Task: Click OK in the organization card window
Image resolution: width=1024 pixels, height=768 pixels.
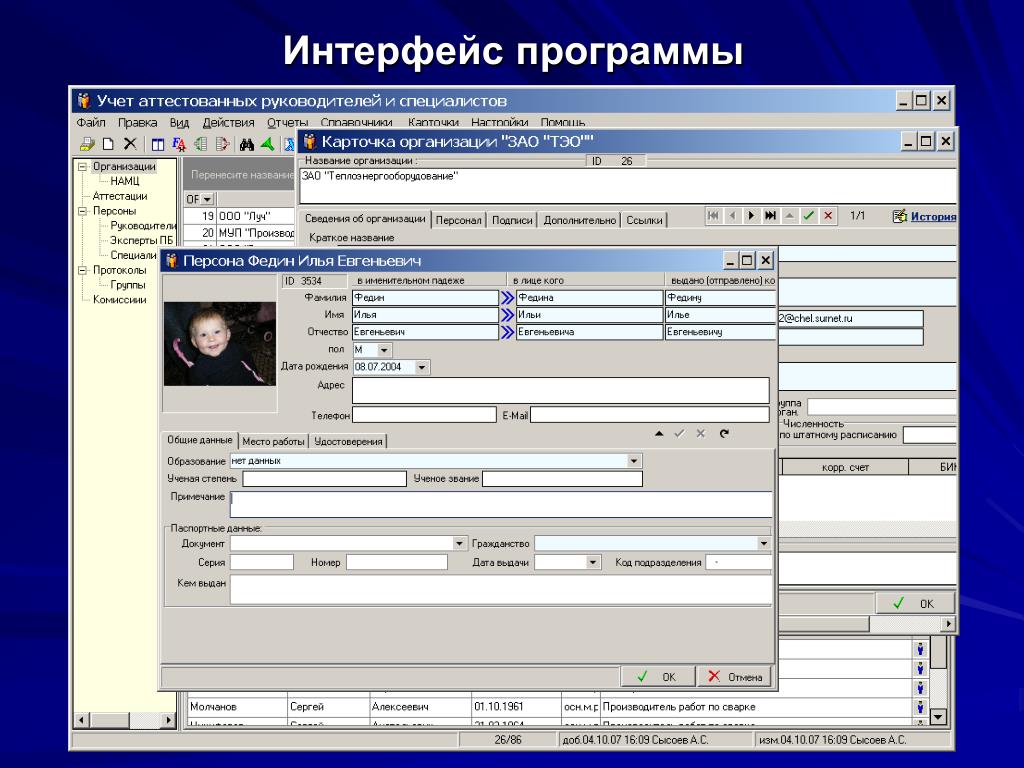Action: pos(914,603)
